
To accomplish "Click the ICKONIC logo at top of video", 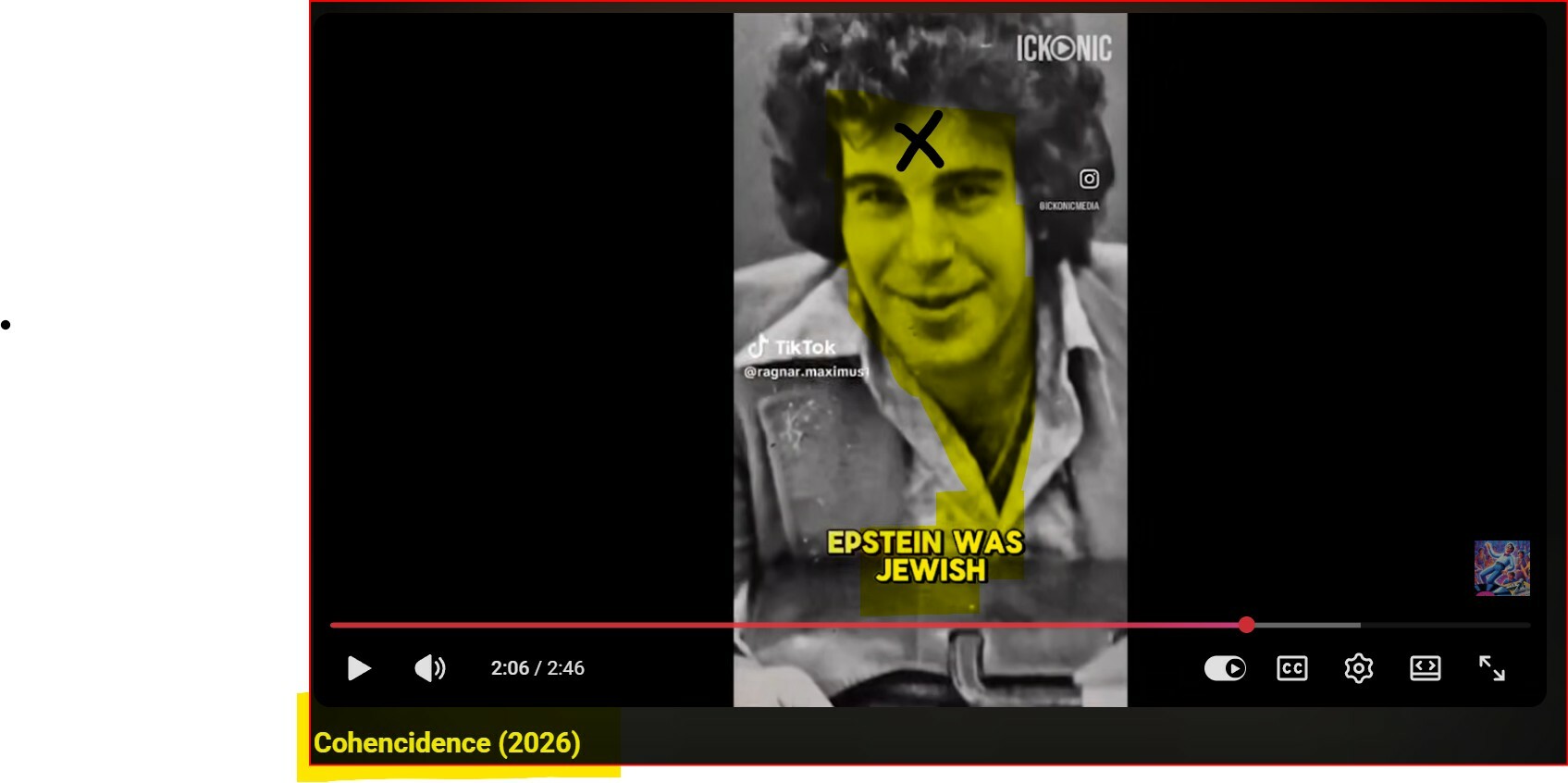I will point(1064,48).
